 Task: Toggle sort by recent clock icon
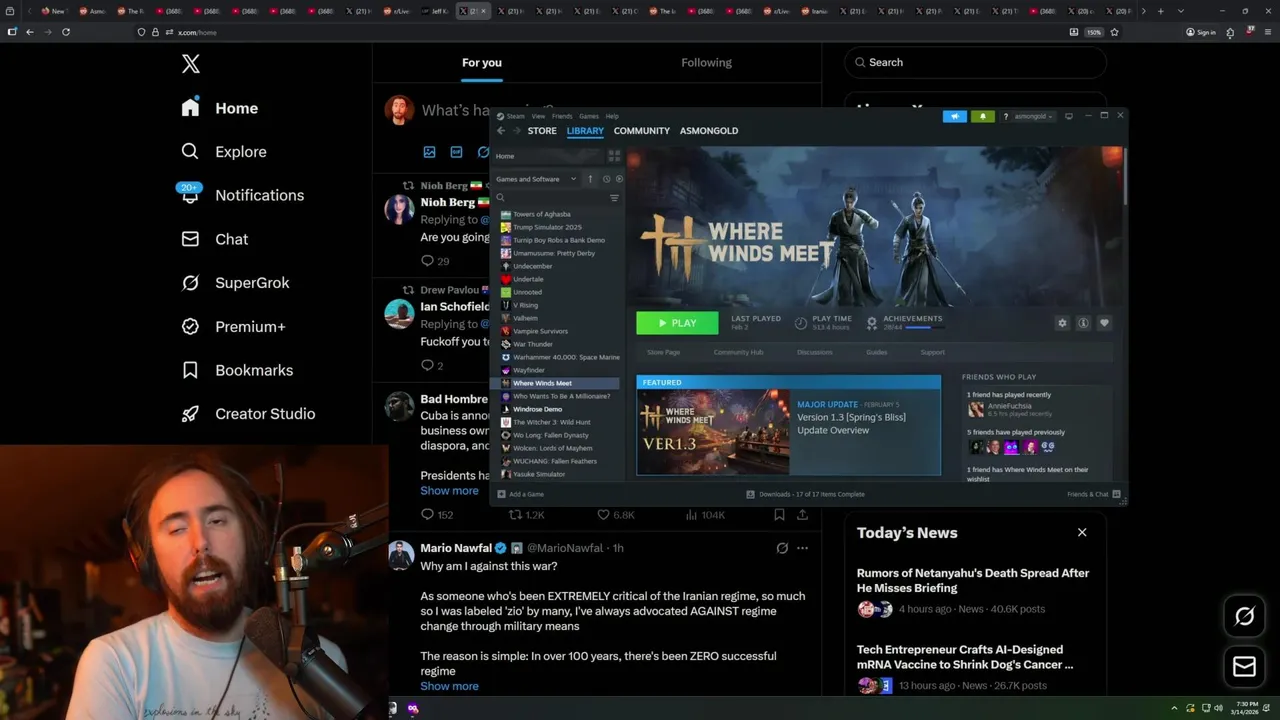coord(606,179)
